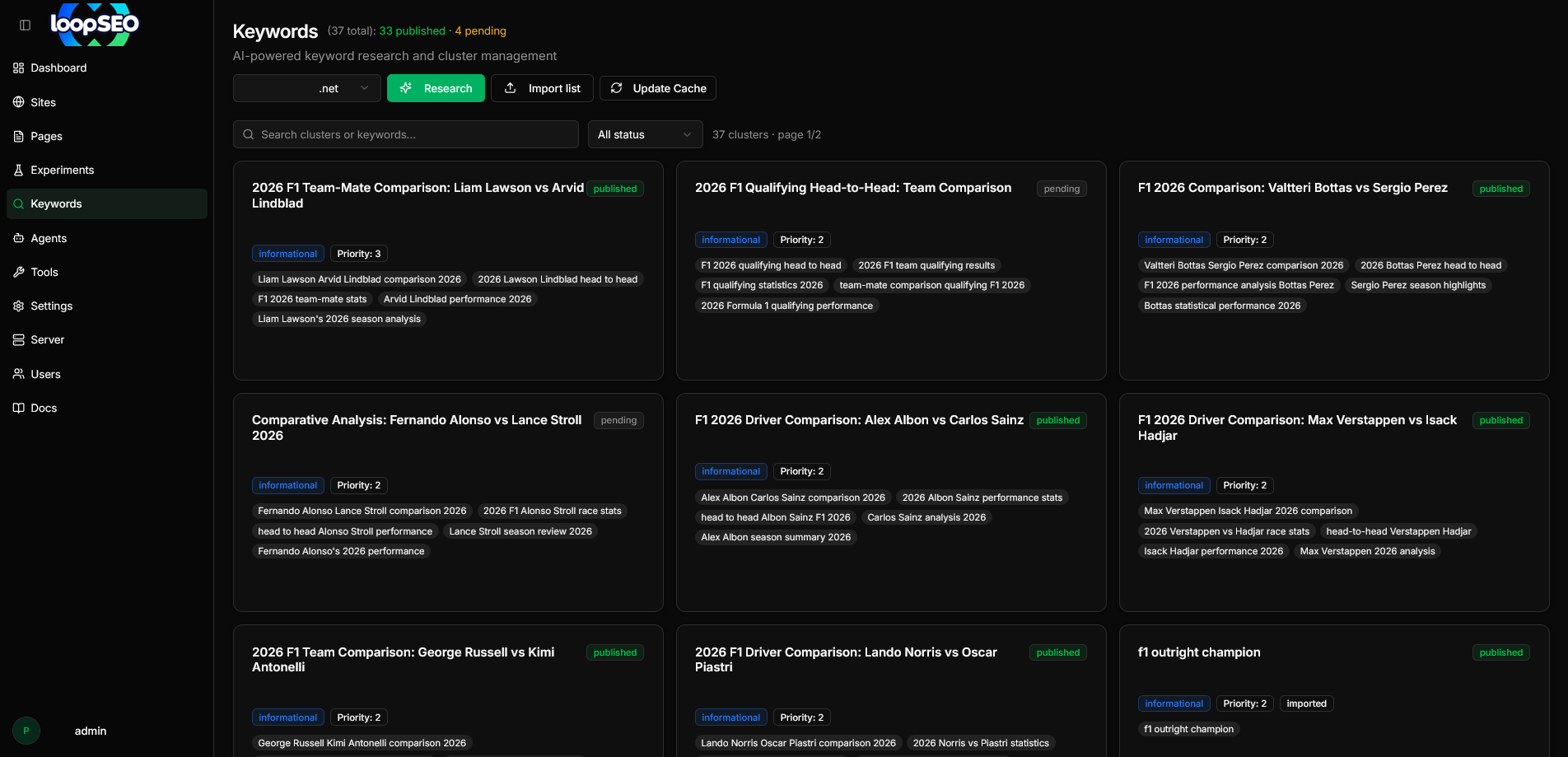This screenshot has width=1568, height=757.
Task: Click Priority: 3 tag on Lawson card
Action: [x=359, y=254]
